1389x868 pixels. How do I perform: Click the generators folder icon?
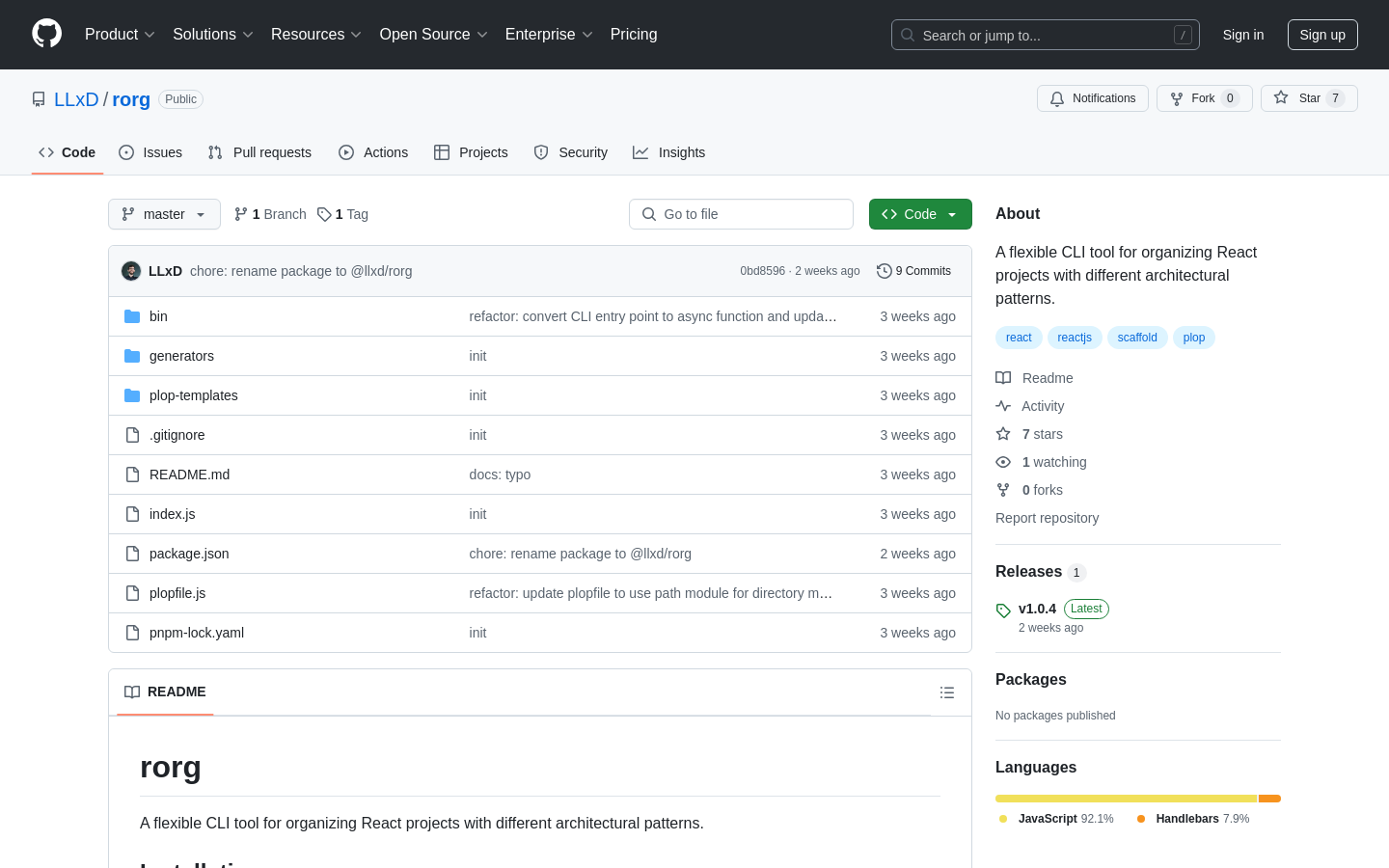click(x=132, y=356)
